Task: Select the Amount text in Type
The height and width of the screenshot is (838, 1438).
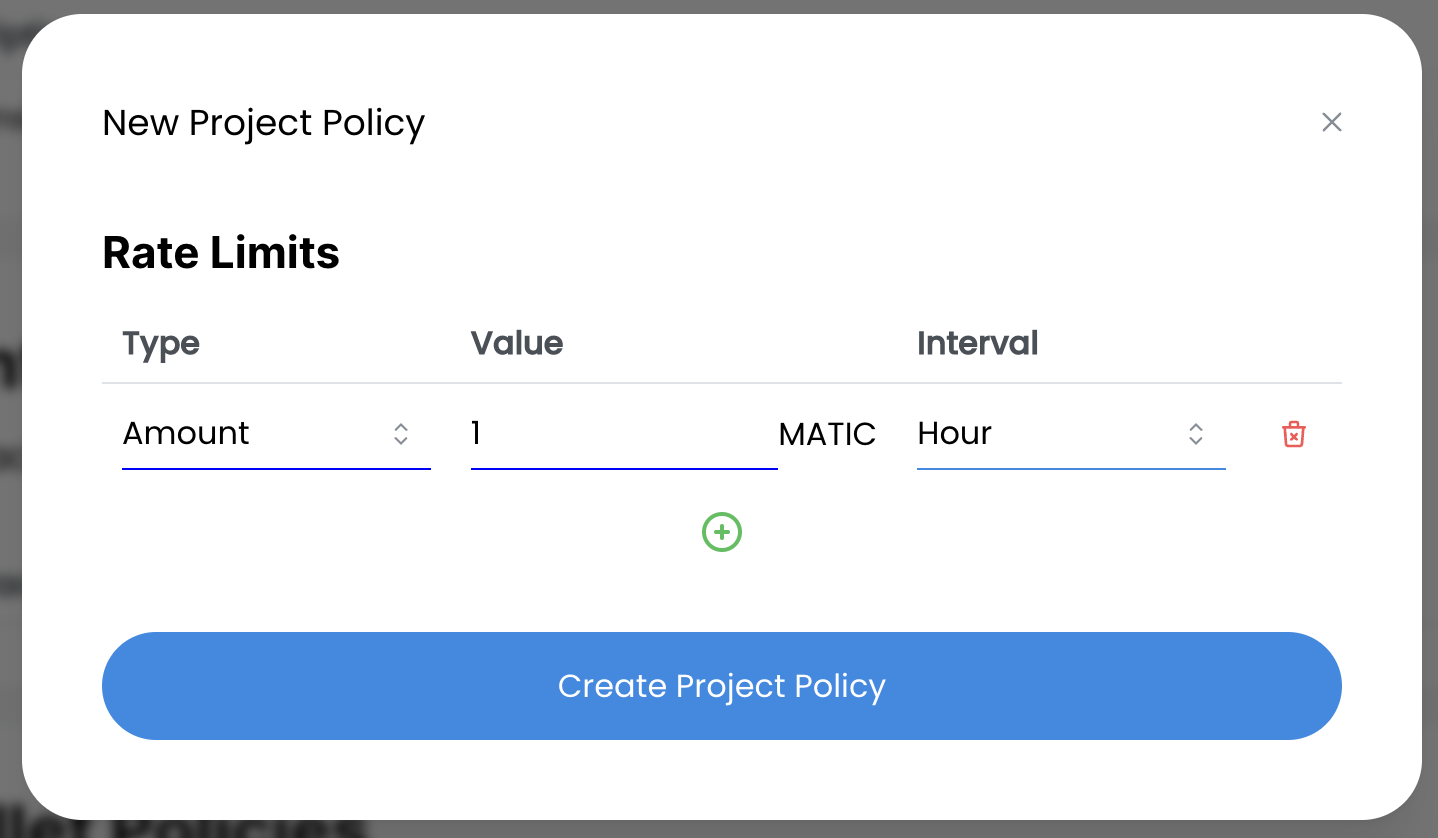Action: point(186,434)
